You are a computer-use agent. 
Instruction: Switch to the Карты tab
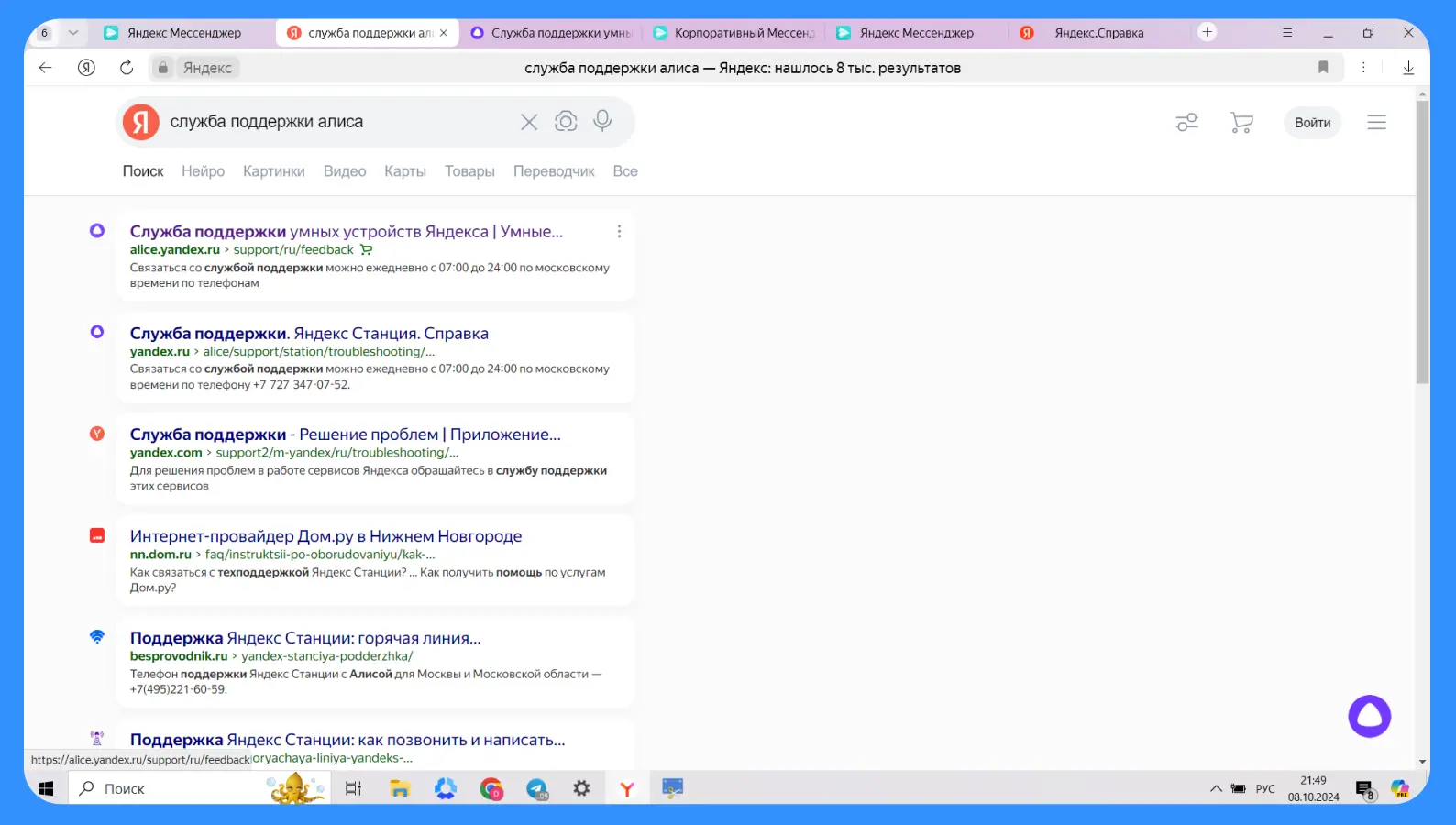[x=405, y=171]
